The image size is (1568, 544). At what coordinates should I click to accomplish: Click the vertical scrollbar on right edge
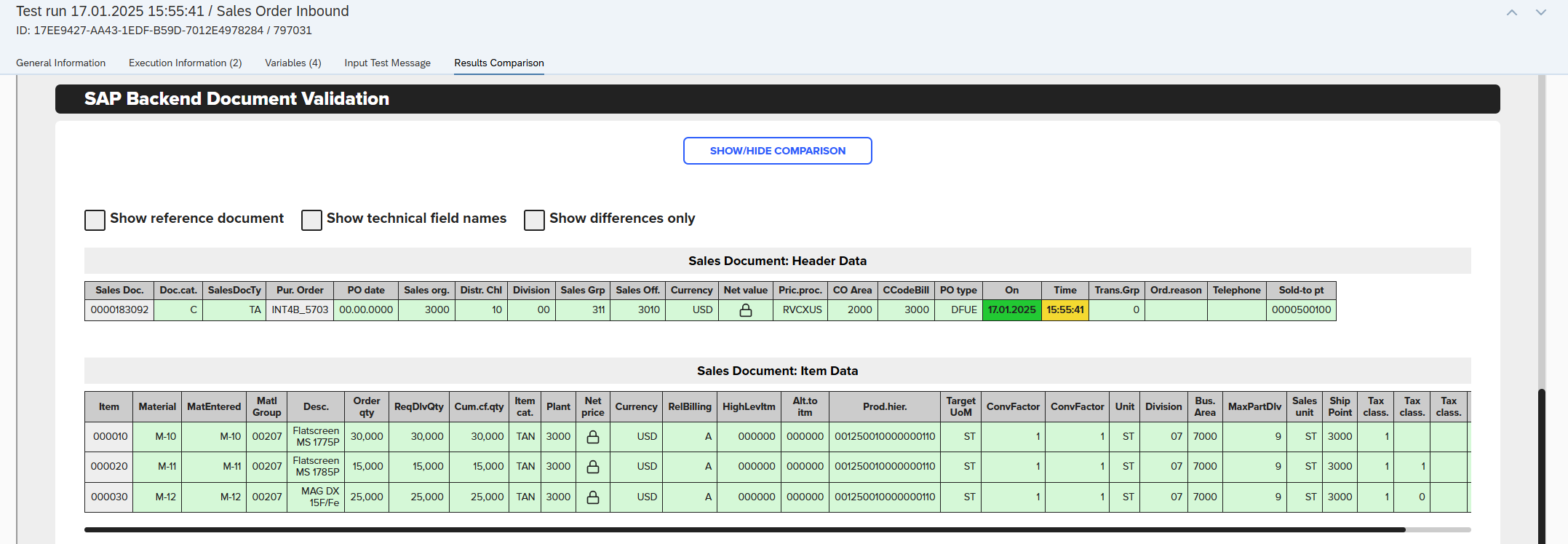[1541, 466]
